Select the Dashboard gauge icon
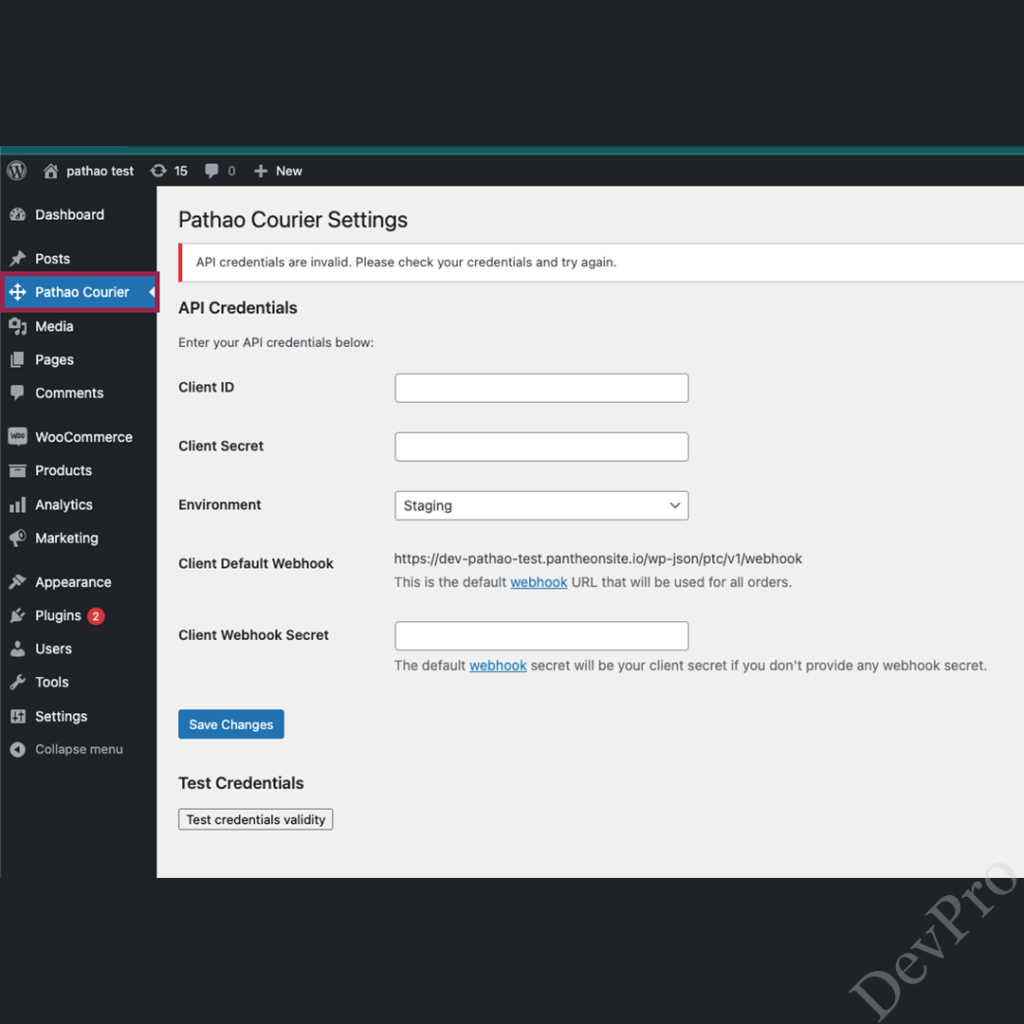This screenshot has height=1024, width=1024. click(22, 214)
